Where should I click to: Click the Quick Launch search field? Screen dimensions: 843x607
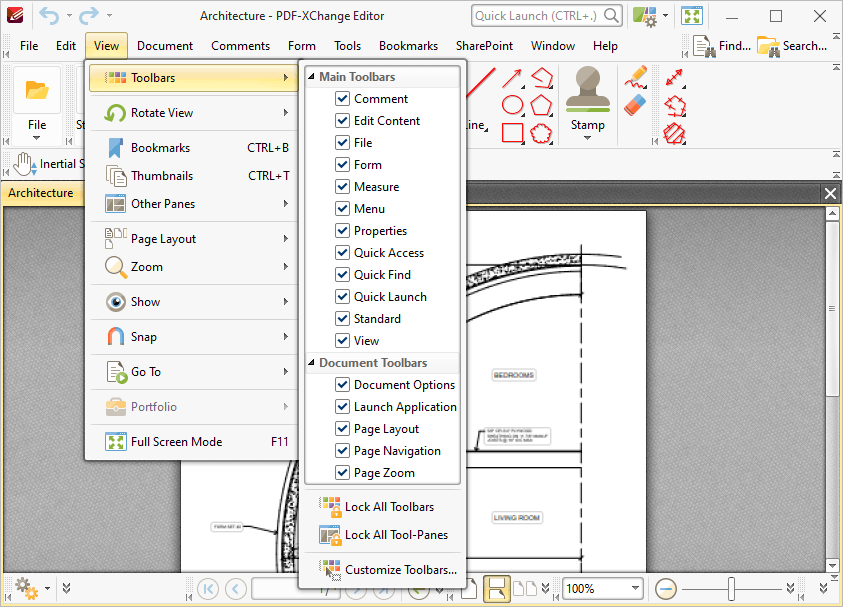point(540,15)
